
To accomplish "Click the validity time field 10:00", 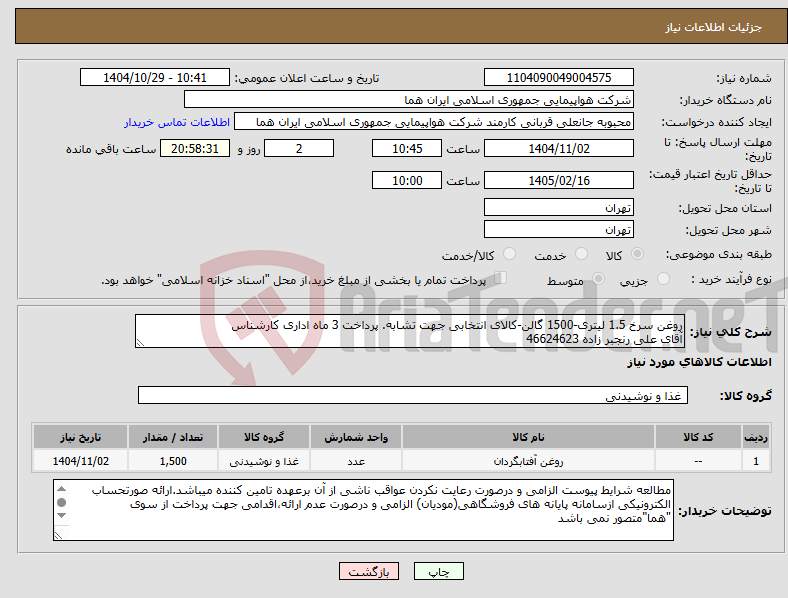I will pos(407,180).
